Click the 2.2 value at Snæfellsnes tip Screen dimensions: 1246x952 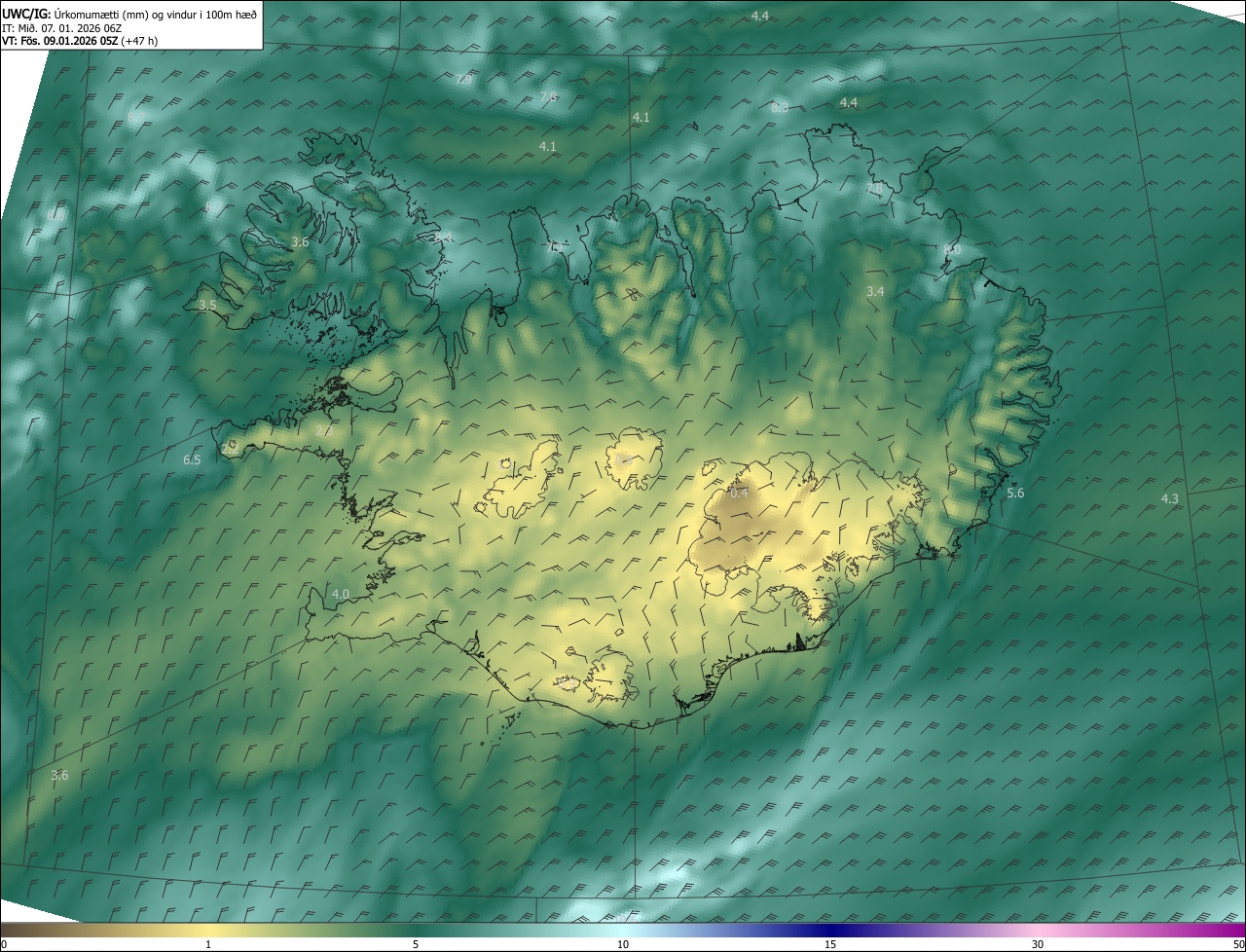(230, 449)
